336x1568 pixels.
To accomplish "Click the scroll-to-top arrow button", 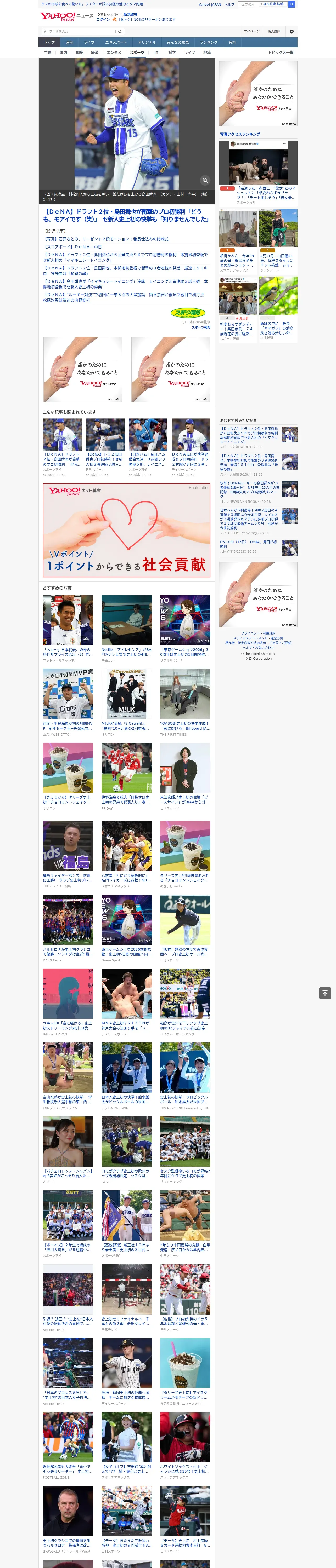I will point(325,993).
